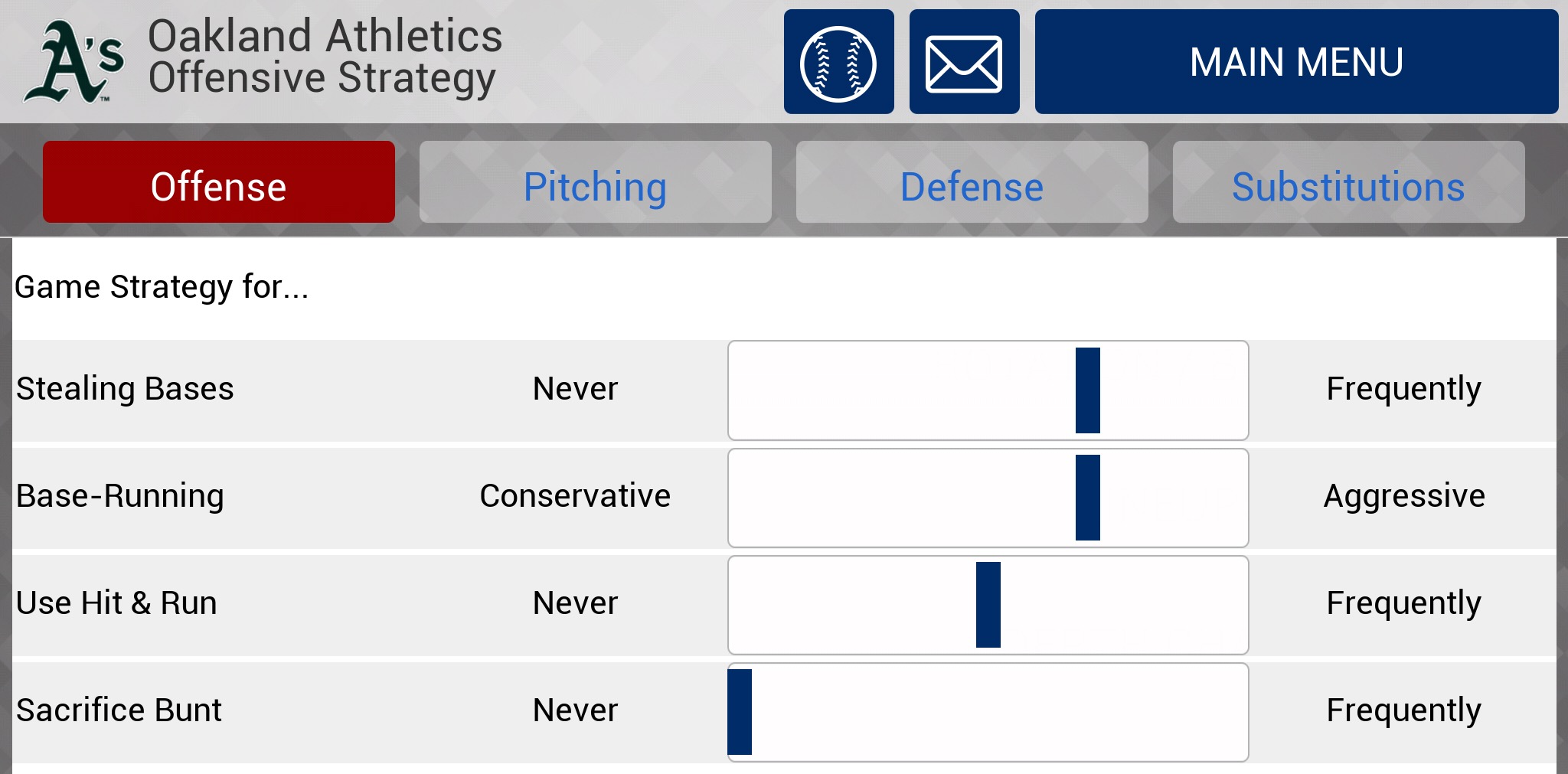Click the Conservative label for Base-Running

pos(575,496)
